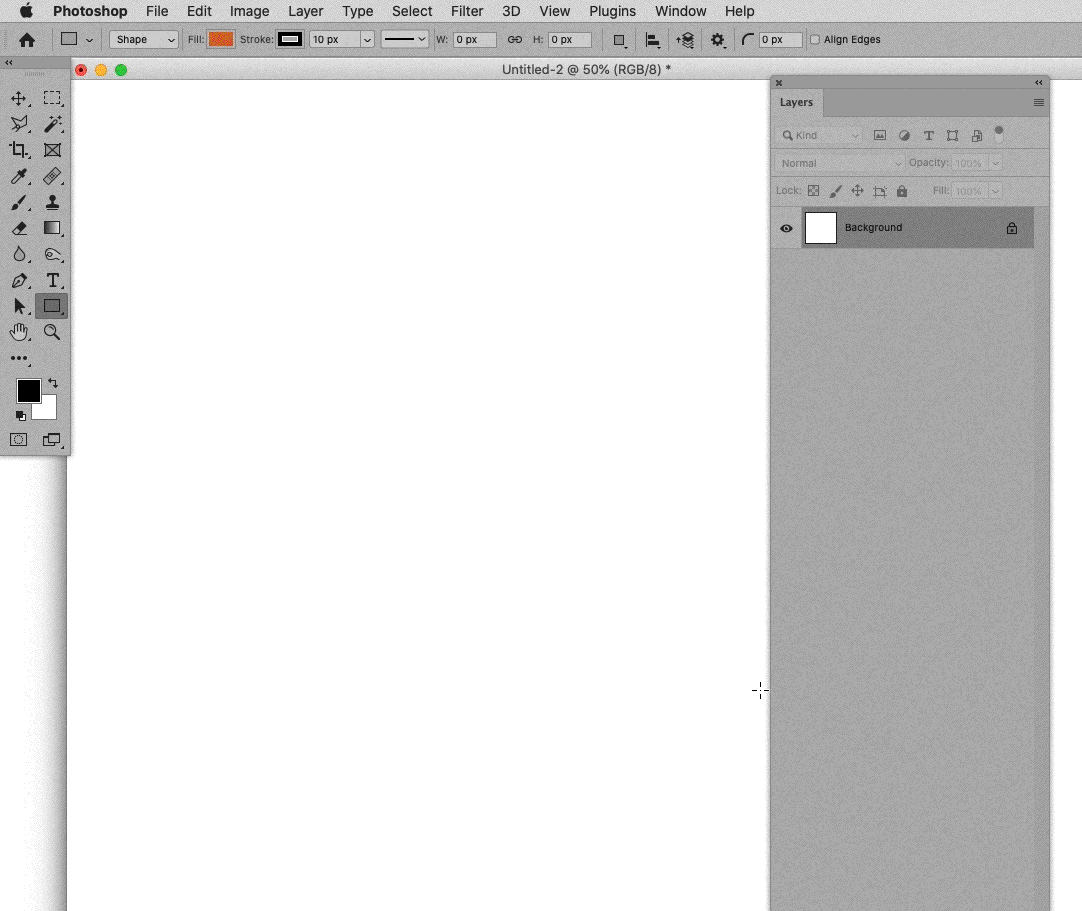The height and width of the screenshot is (911, 1082).
Task: Filter layers by smart objects
Action: 976,135
